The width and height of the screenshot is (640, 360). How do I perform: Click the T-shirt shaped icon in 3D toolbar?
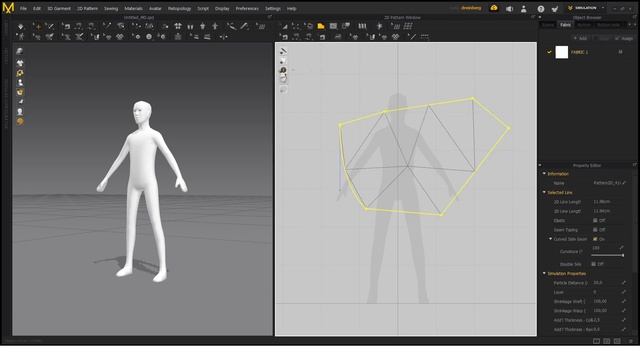coord(203,26)
